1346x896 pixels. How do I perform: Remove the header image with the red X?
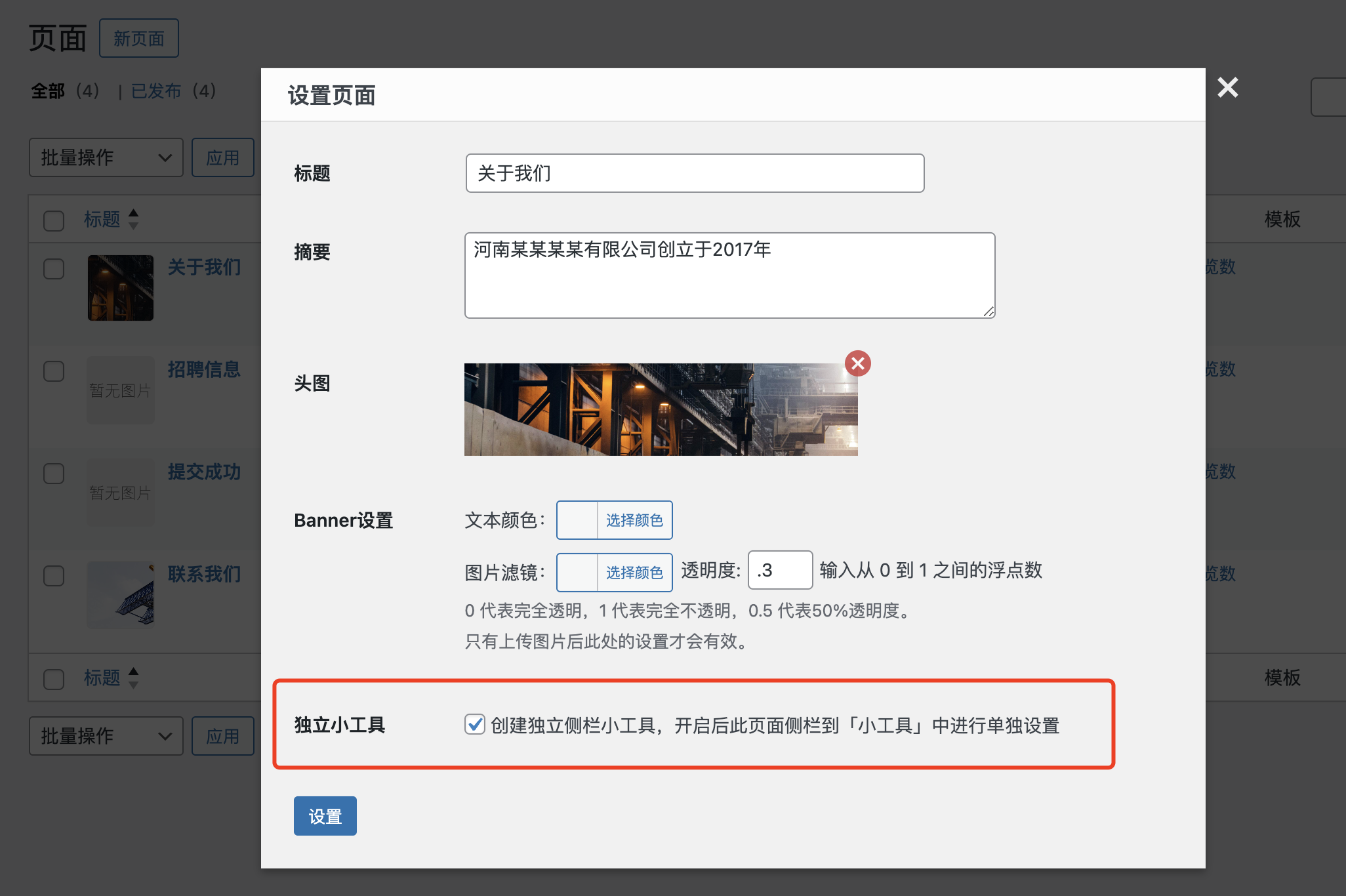click(857, 363)
